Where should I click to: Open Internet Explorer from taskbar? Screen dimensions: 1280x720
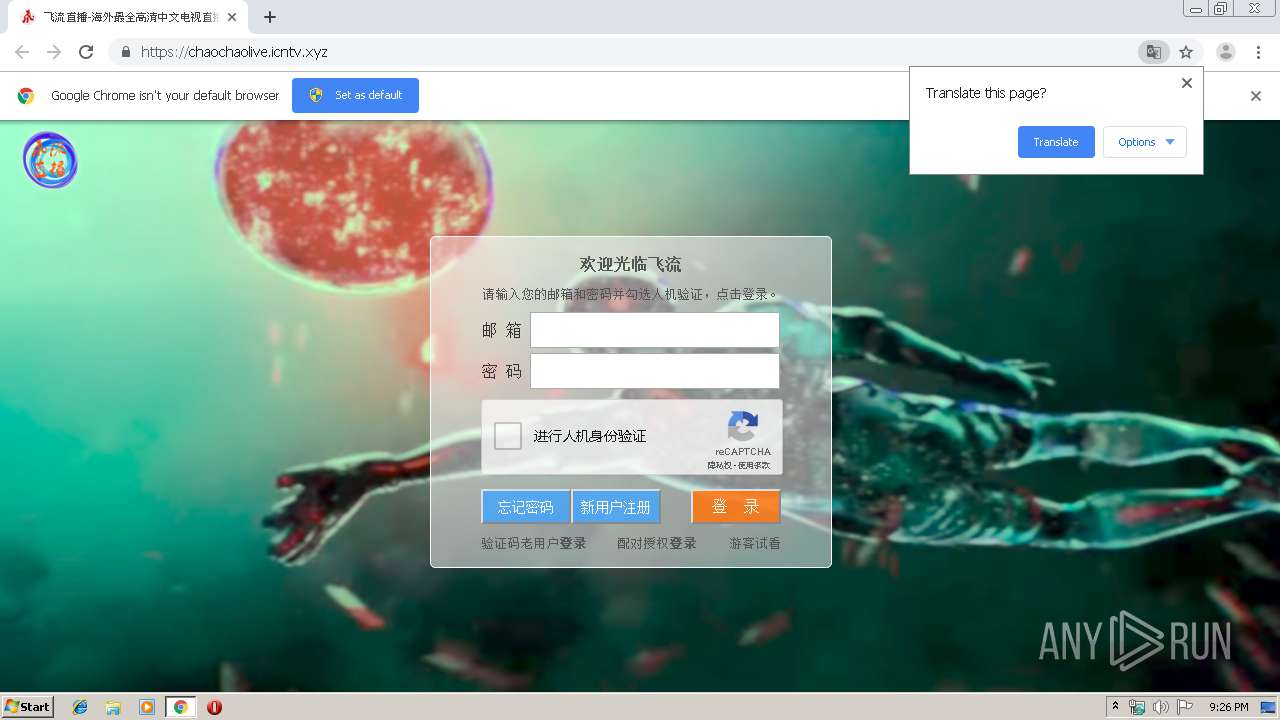[x=80, y=707]
